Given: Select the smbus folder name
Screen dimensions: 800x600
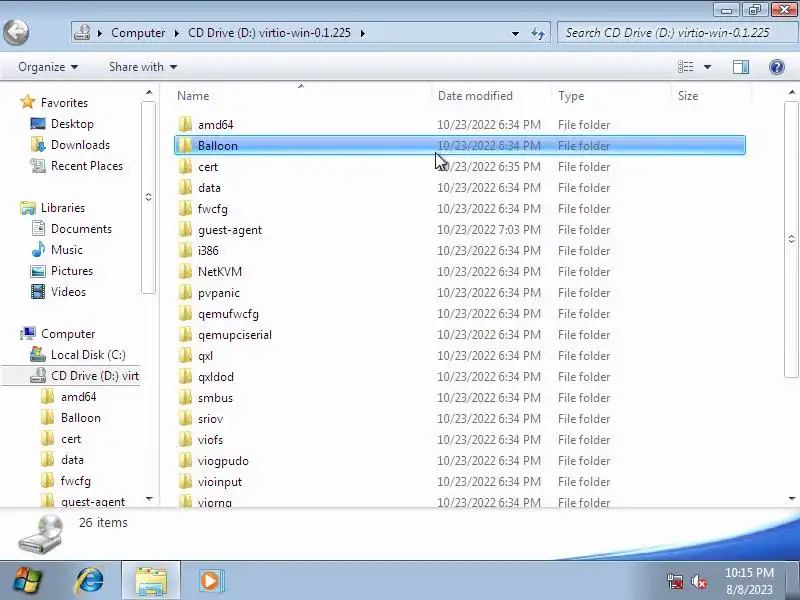Looking at the screenshot, I should (215, 398).
